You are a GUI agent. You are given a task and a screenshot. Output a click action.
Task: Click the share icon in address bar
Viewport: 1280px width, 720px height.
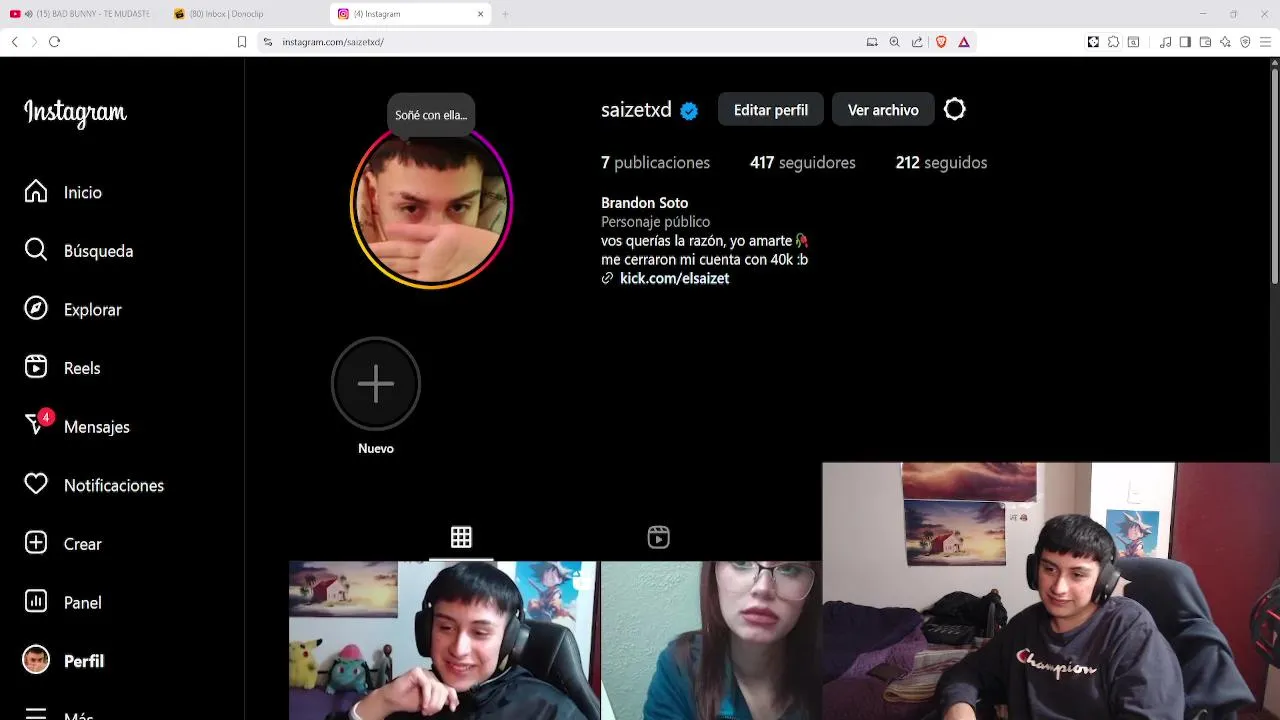[x=917, y=42]
